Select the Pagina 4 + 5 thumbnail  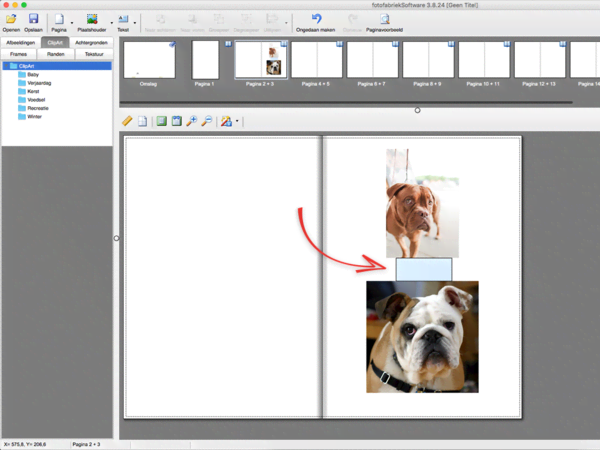coord(316,60)
